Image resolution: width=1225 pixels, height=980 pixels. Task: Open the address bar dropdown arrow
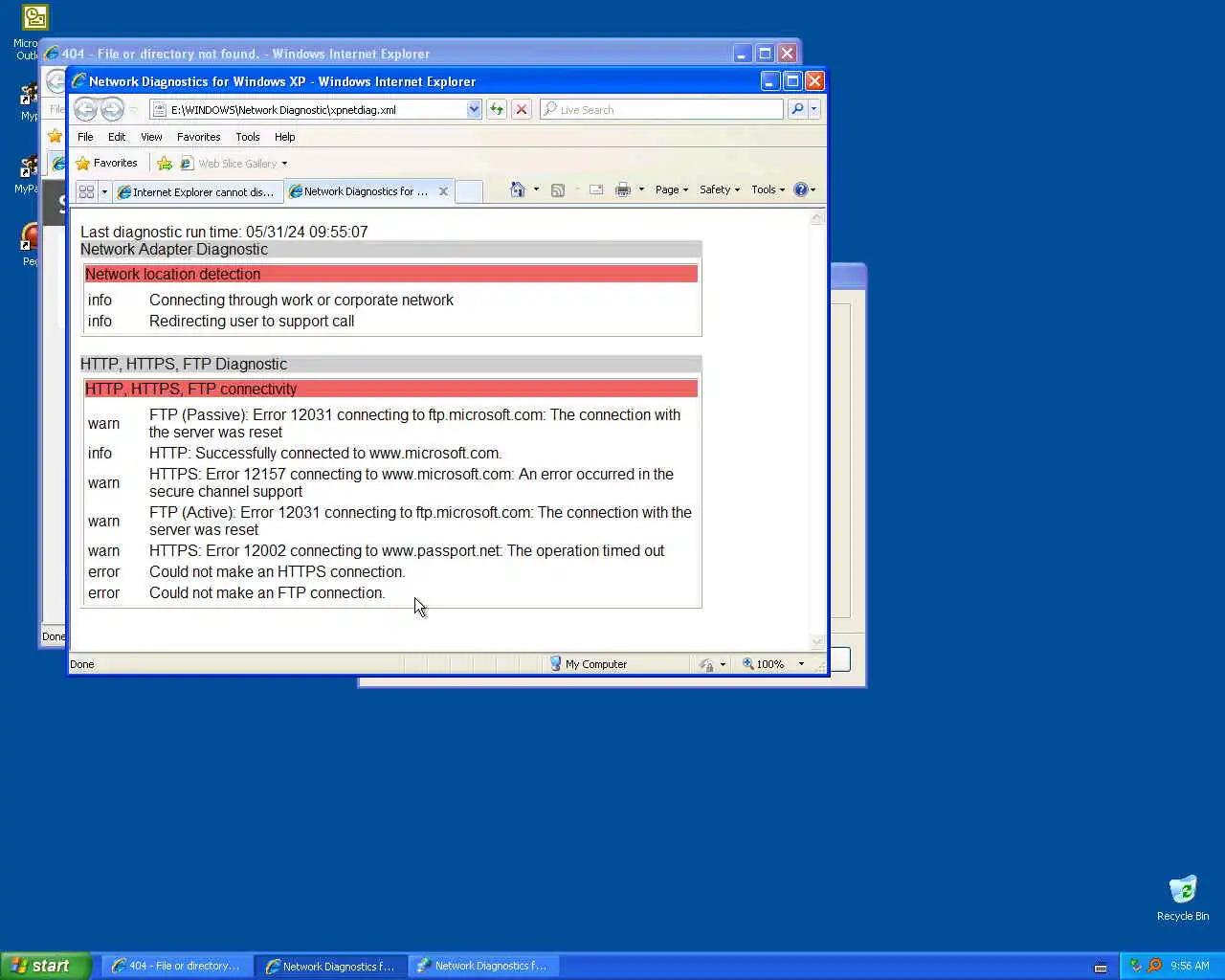click(x=474, y=109)
